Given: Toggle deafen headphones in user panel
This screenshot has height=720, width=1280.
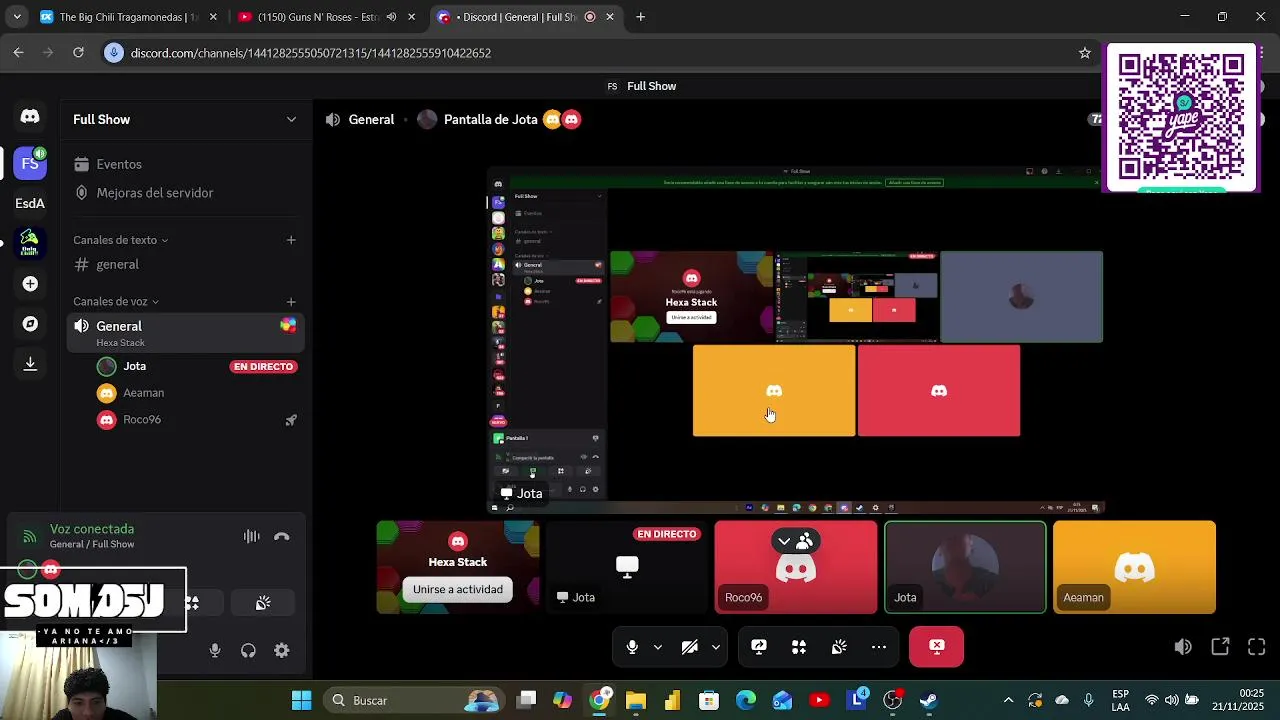Looking at the screenshot, I should (248, 650).
